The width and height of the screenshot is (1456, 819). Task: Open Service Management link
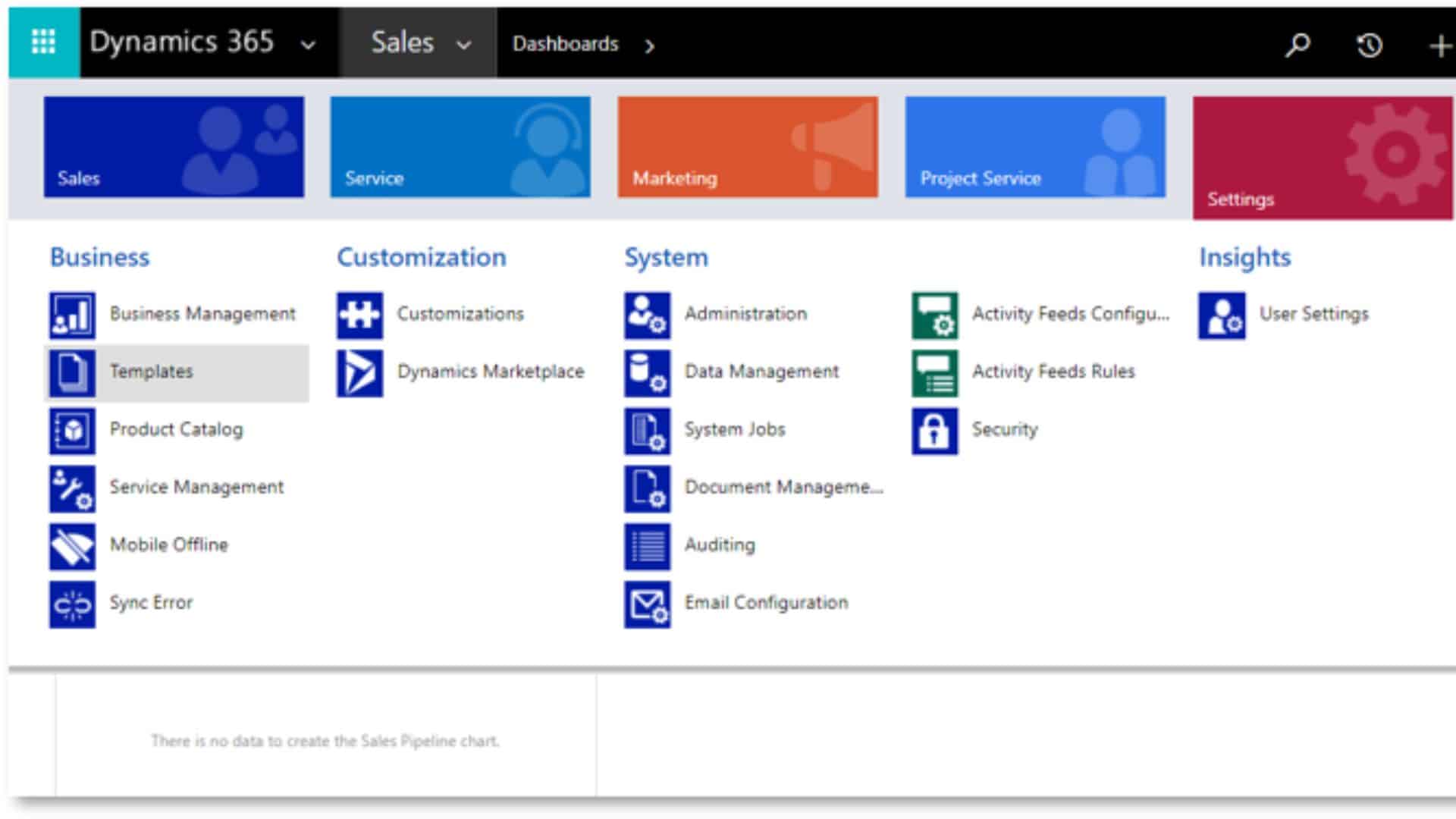click(x=196, y=487)
